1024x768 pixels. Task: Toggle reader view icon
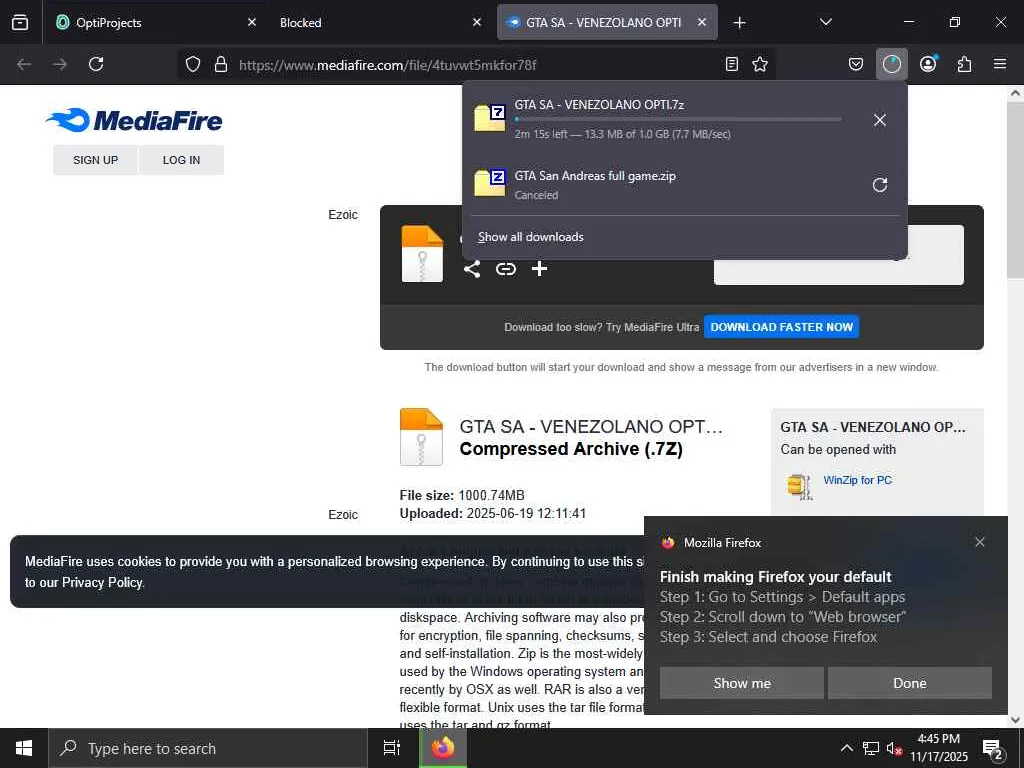tap(732, 64)
